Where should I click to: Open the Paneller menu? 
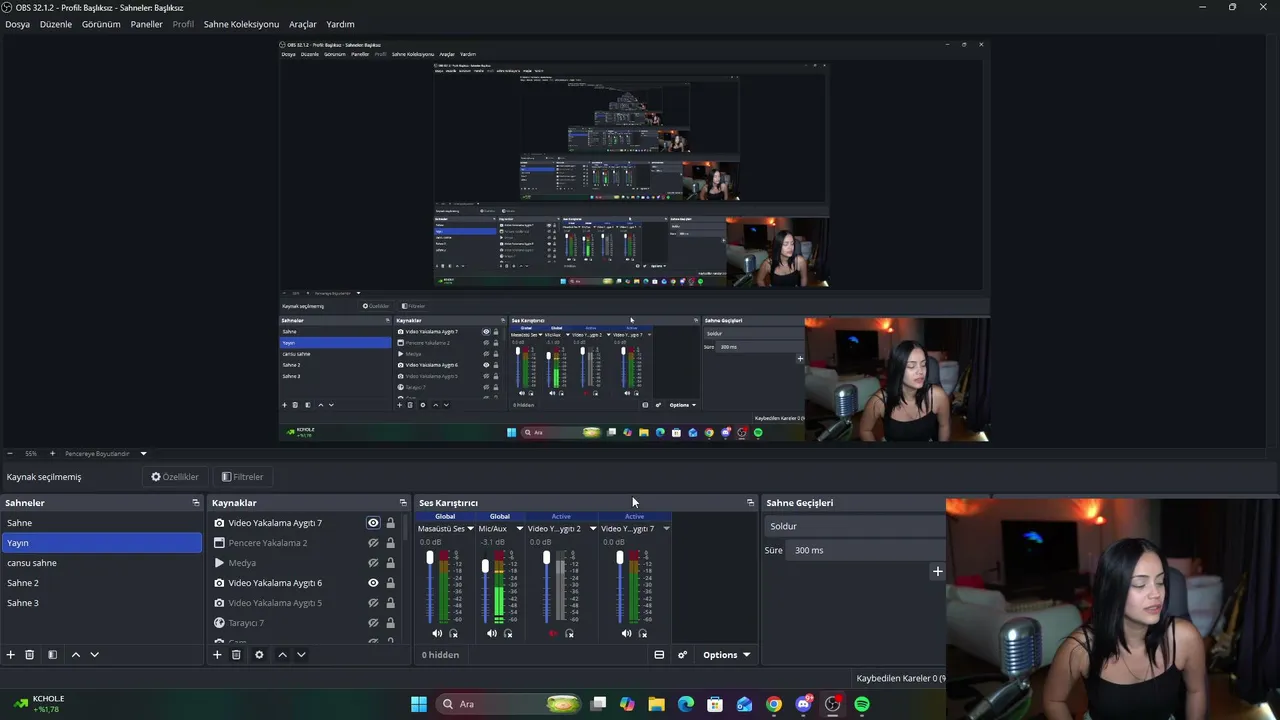coord(147,24)
